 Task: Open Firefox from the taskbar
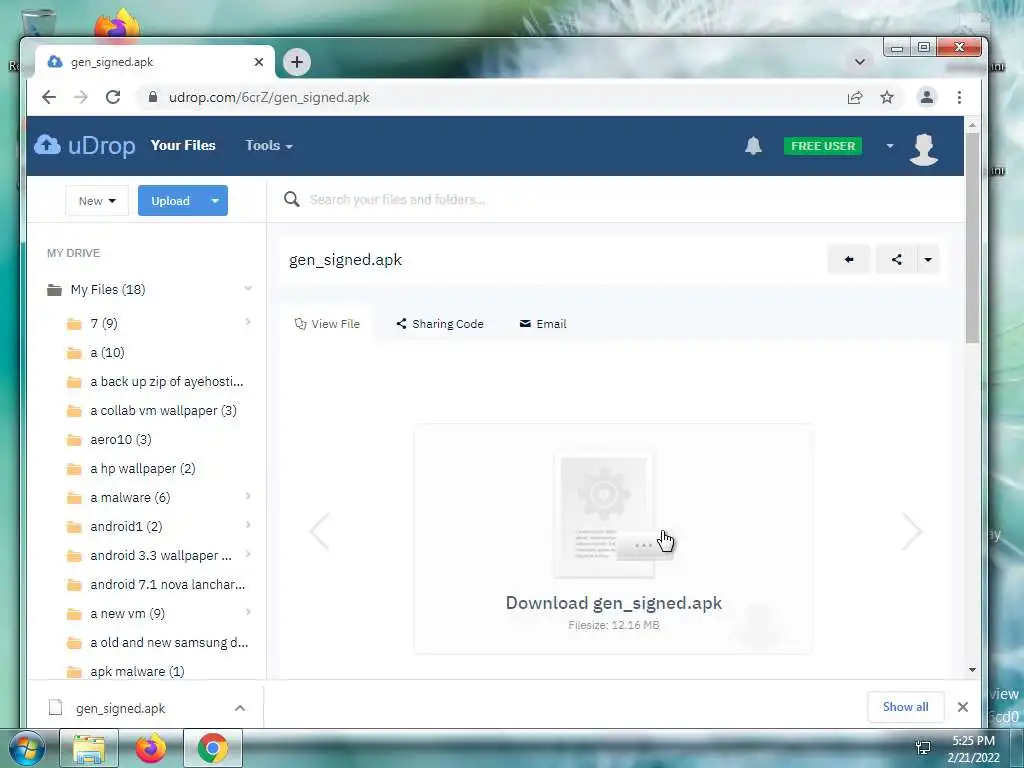click(150, 748)
